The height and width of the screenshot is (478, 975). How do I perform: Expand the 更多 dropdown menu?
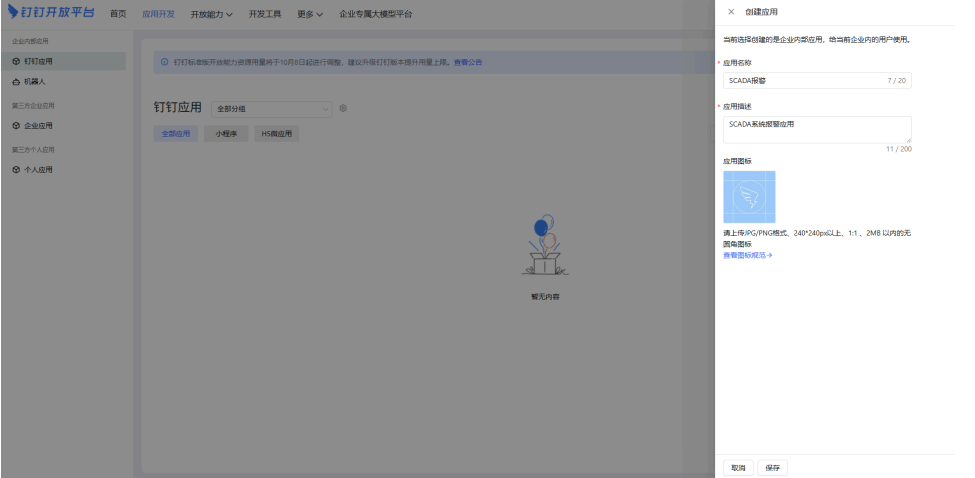(310, 14)
